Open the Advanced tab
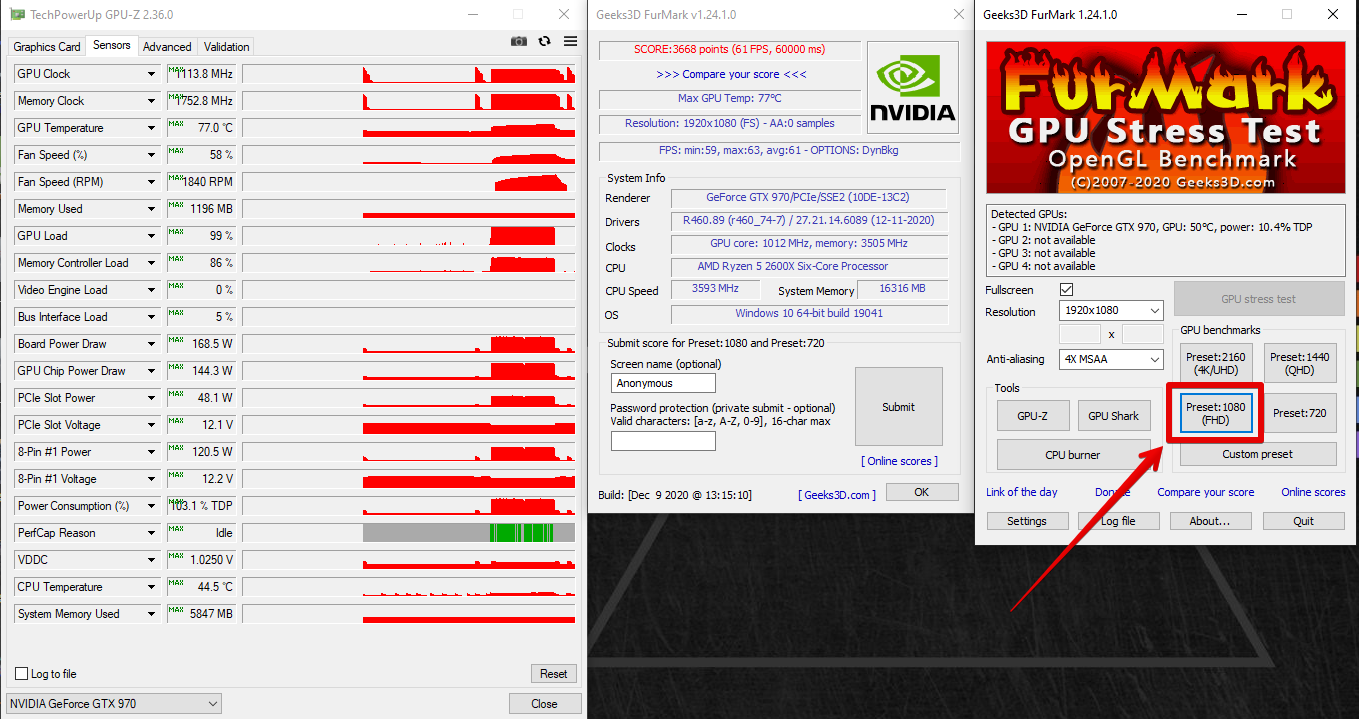Image resolution: width=1359 pixels, height=719 pixels. (167, 46)
